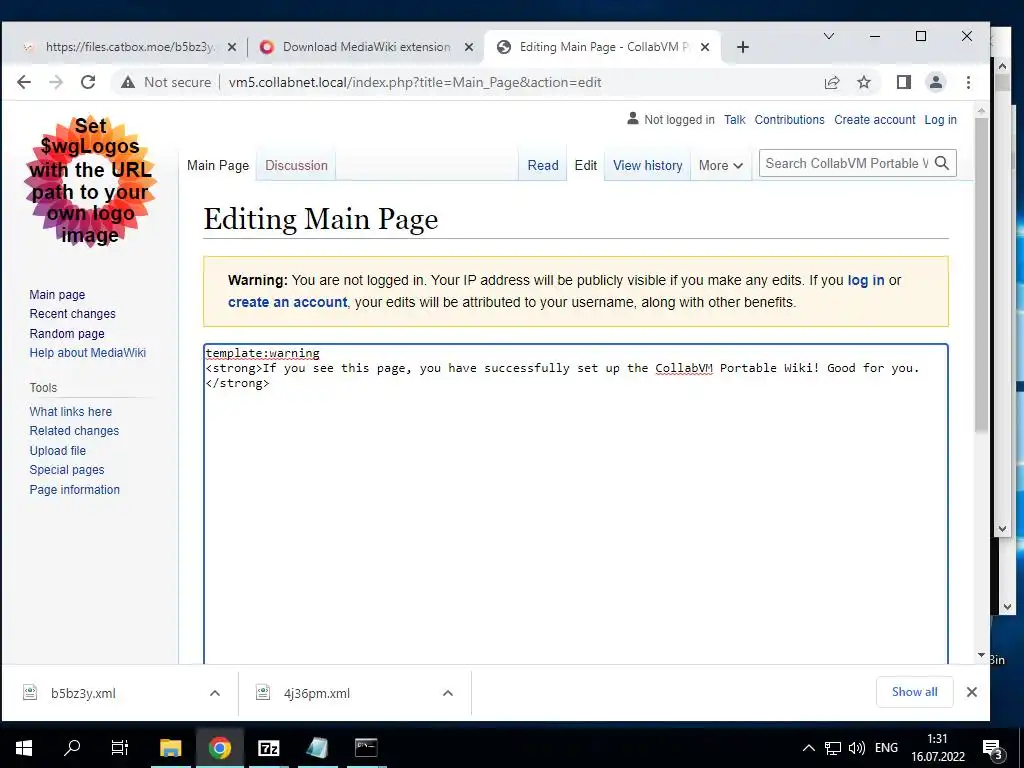This screenshot has width=1024, height=768.
Task: Select the Edit tab
Action: (x=585, y=166)
